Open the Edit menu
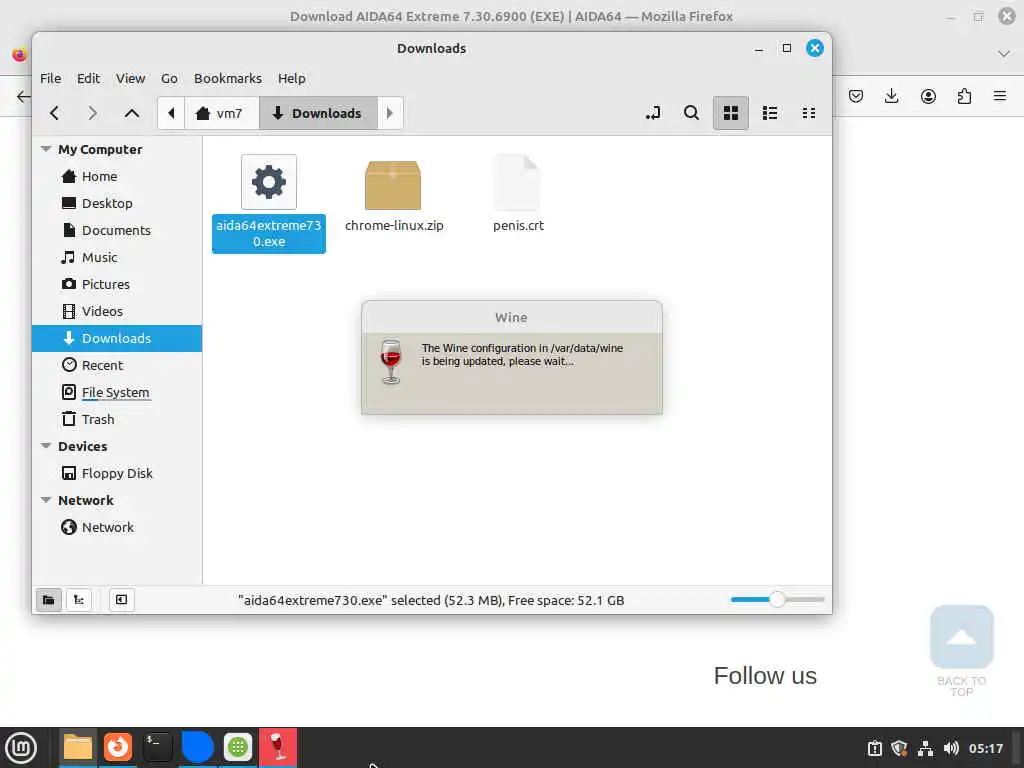This screenshot has width=1024, height=768. (88, 78)
